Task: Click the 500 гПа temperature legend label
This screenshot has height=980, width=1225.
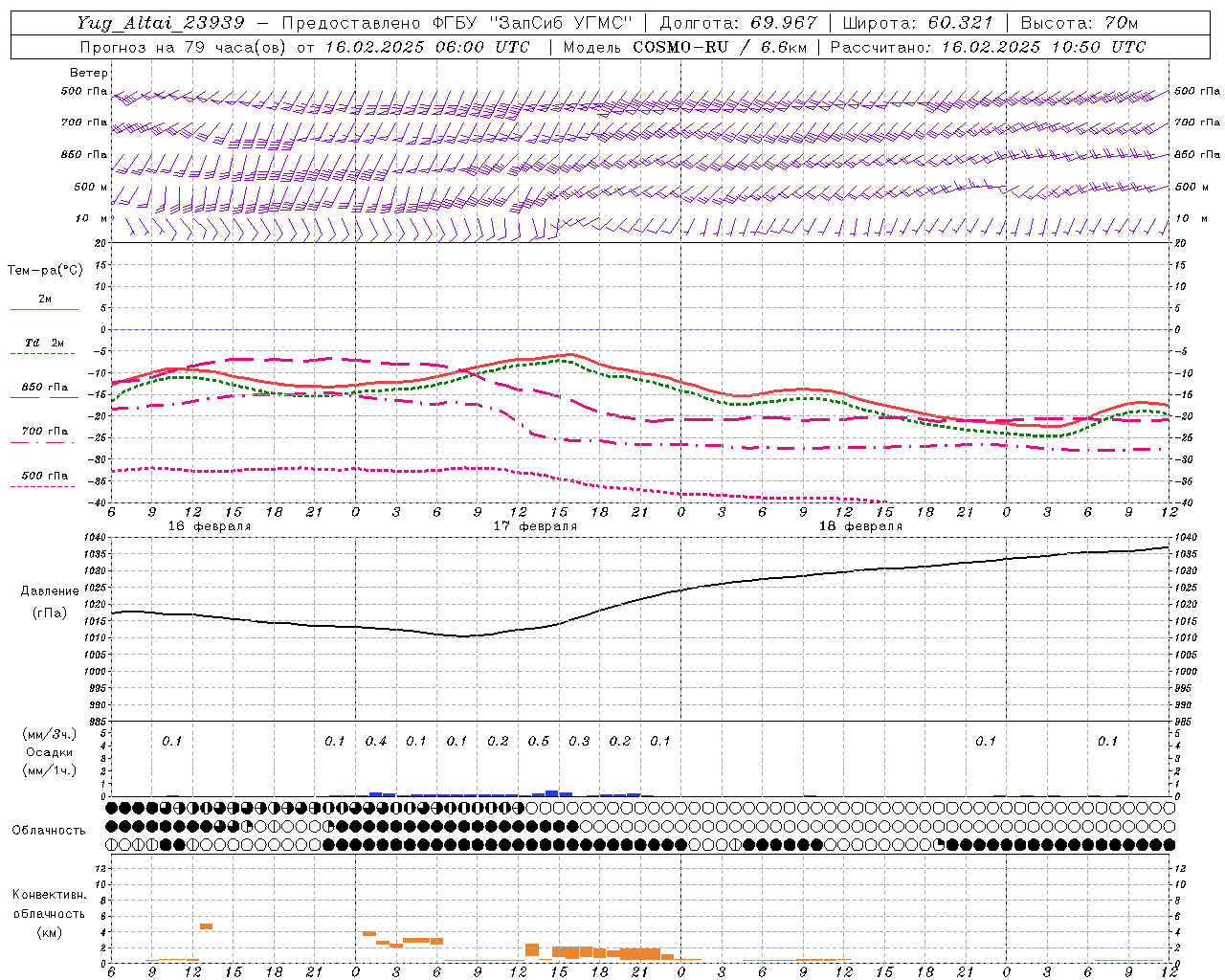Action: (45, 476)
